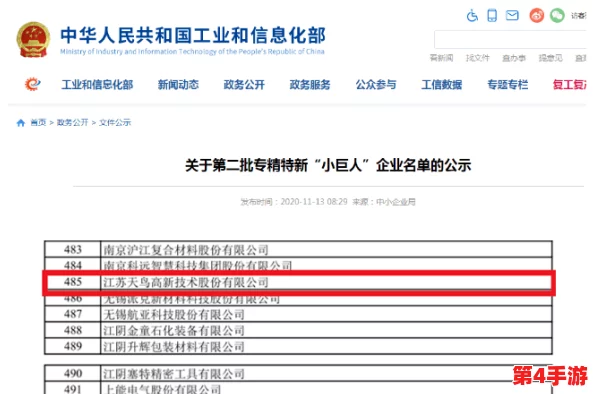Click the number cell 487

pos(73,314)
